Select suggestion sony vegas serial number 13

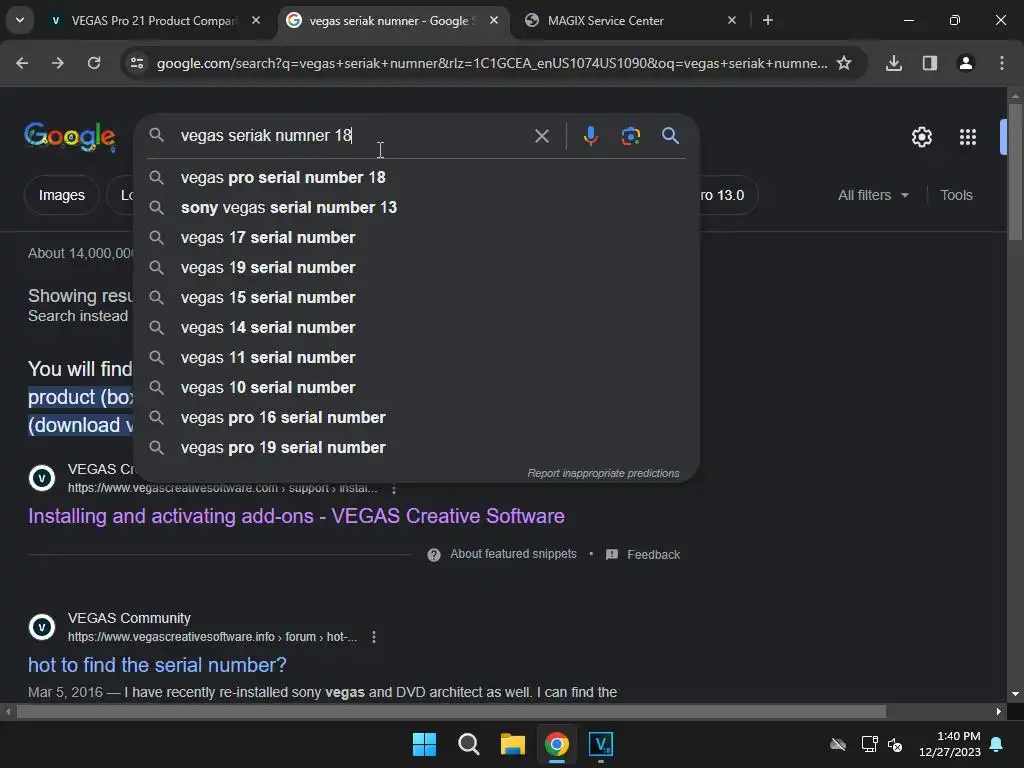tap(416, 208)
